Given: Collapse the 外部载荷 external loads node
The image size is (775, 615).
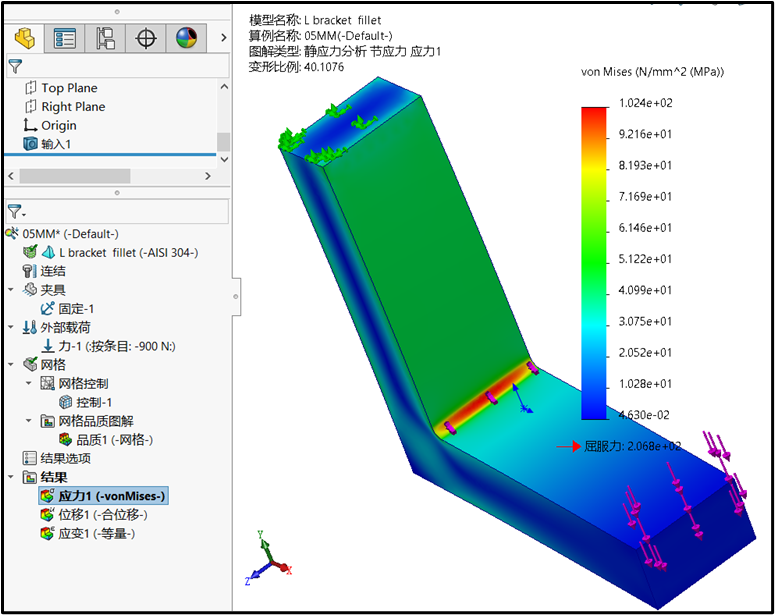Looking at the screenshot, I should click(x=11, y=327).
